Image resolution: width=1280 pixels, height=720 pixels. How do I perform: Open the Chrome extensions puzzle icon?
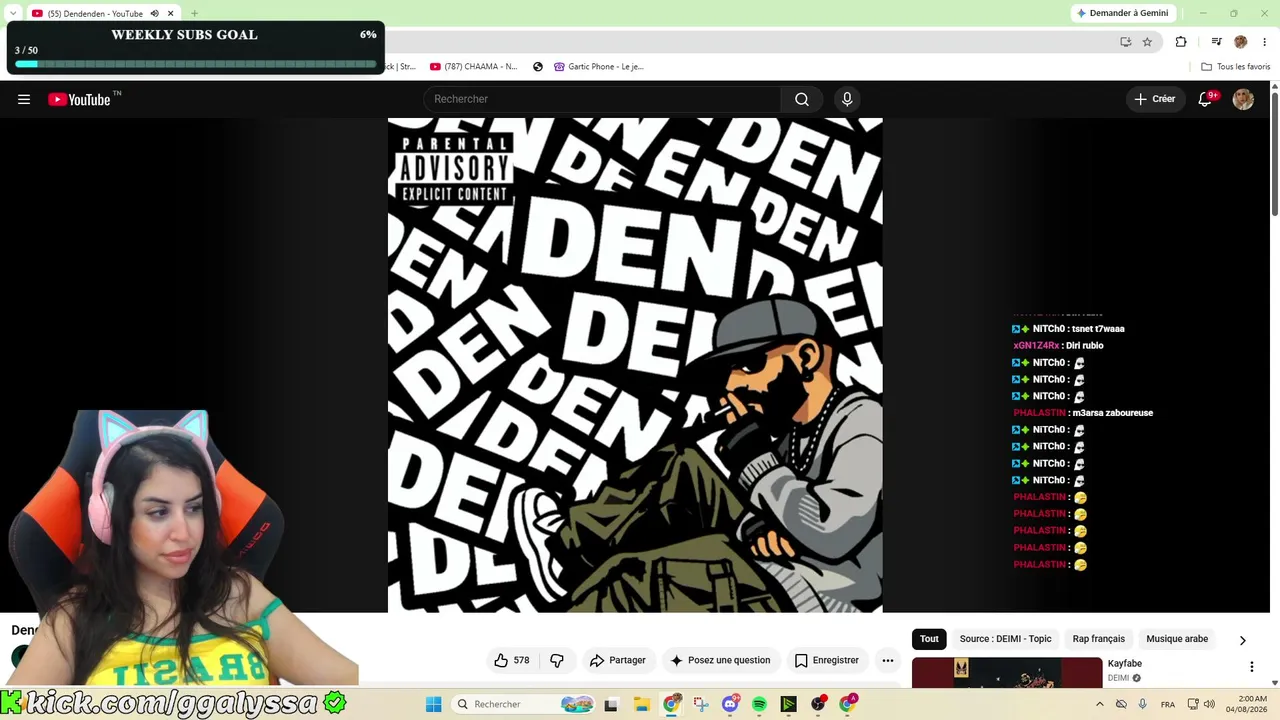tap(1181, 42)
